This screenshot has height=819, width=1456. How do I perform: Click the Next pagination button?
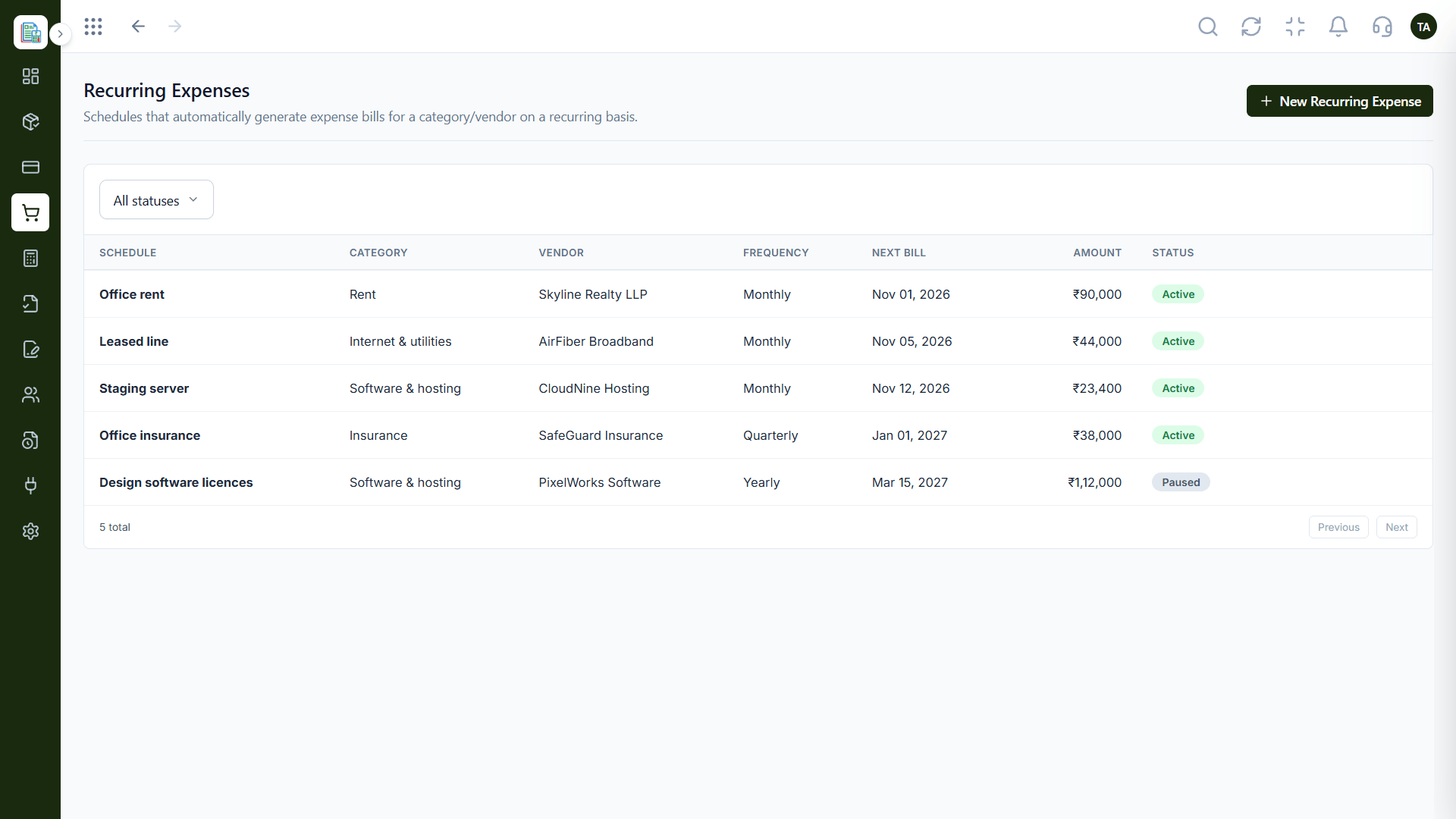pyautogui.click(x=1396, y=527)
